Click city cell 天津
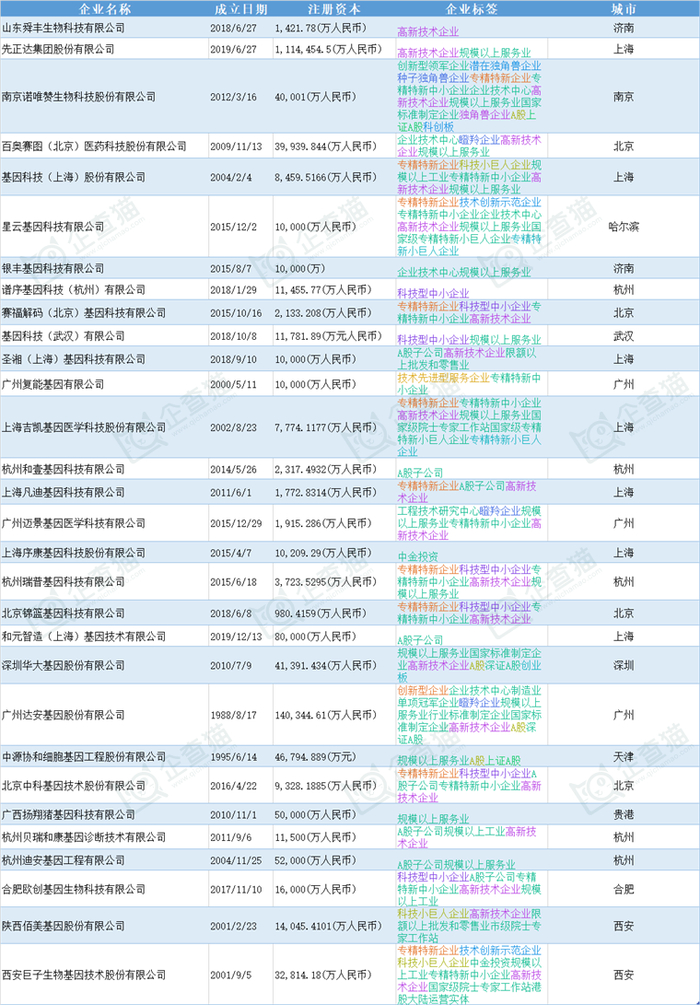The image size is (700, 1005). click(623, 757)
